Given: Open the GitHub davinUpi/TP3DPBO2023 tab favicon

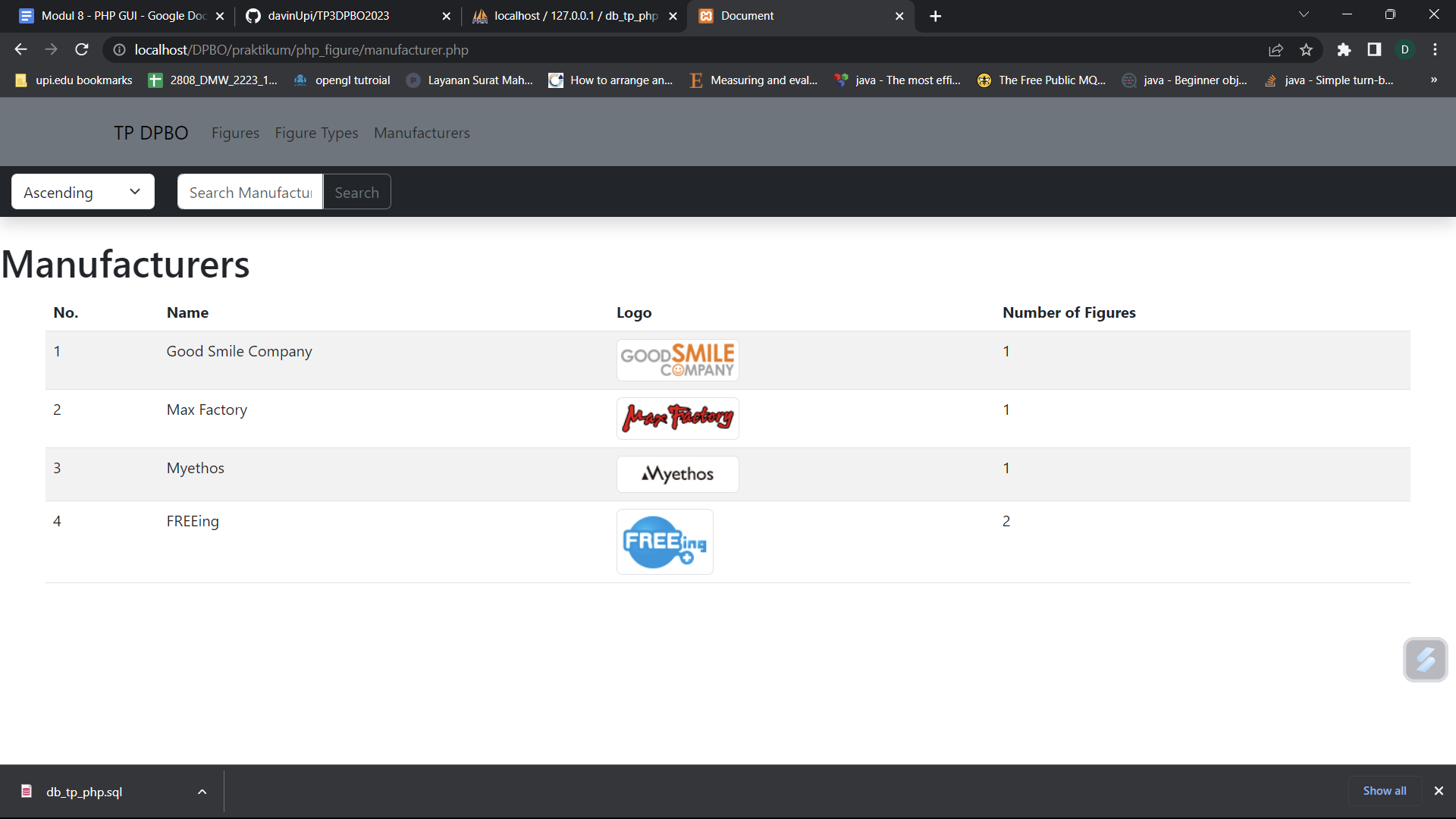Looking at the screenshot, I should (x=253, y=15).
